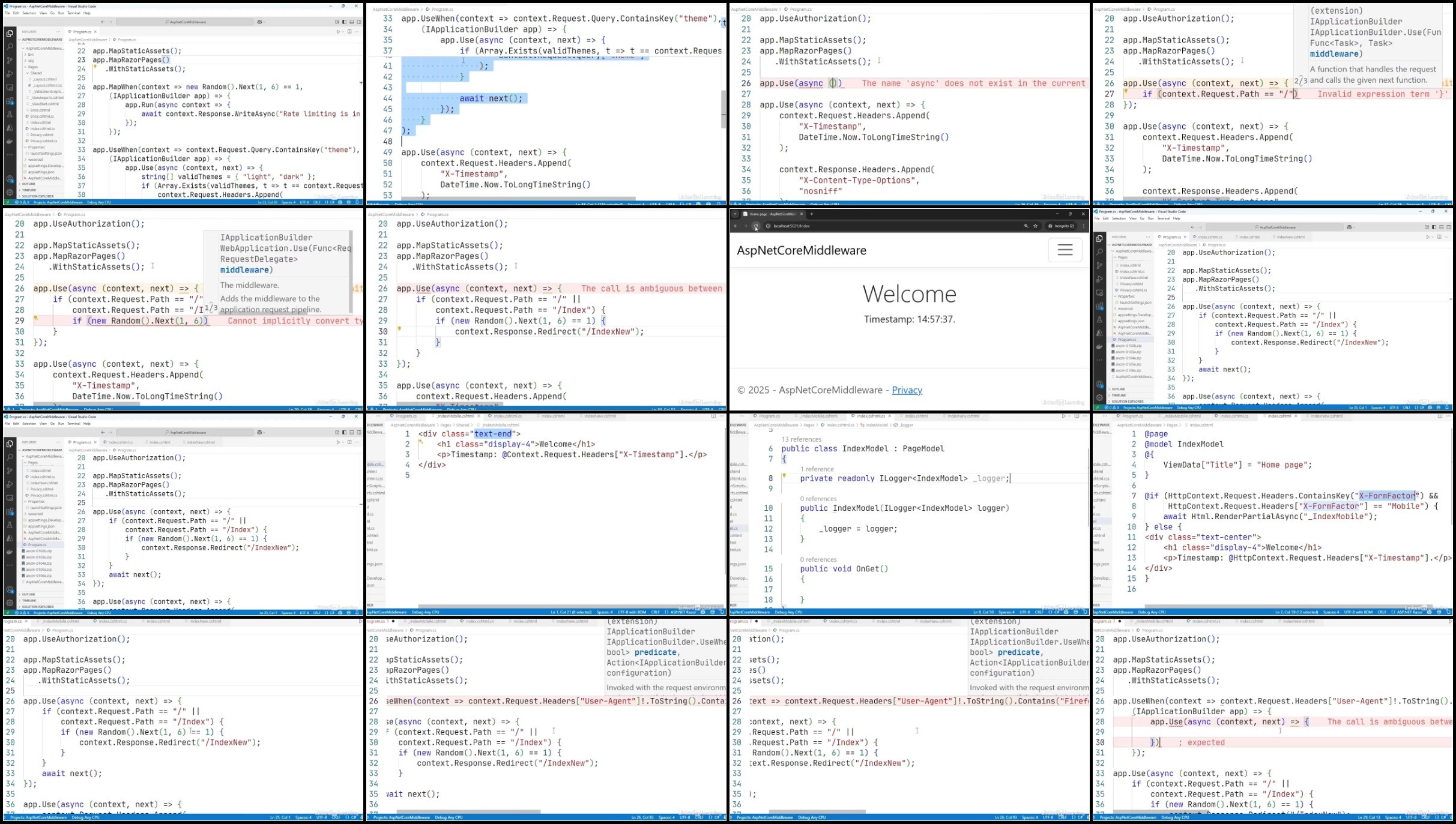This screenshot has width=1456, height=824.
Task: Click site information icon beside localhost:5021/Index
Action: tap(768, 226)
